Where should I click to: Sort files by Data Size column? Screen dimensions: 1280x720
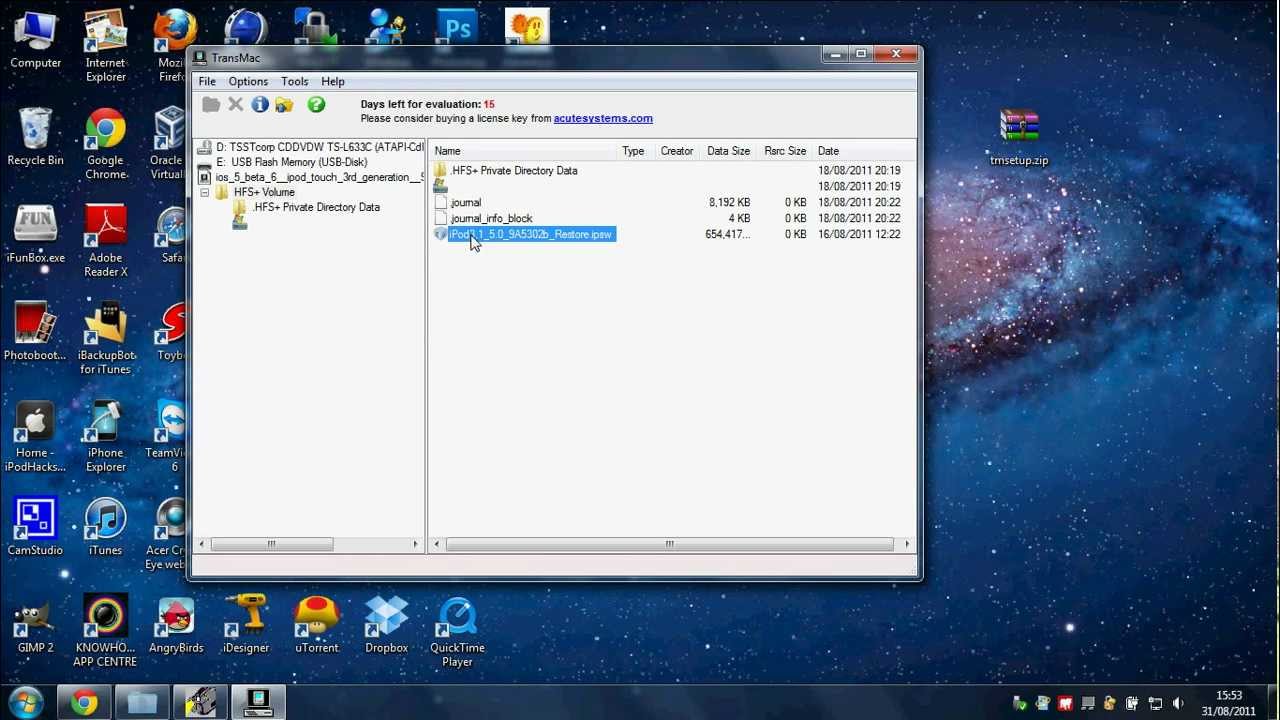[728, 151]
